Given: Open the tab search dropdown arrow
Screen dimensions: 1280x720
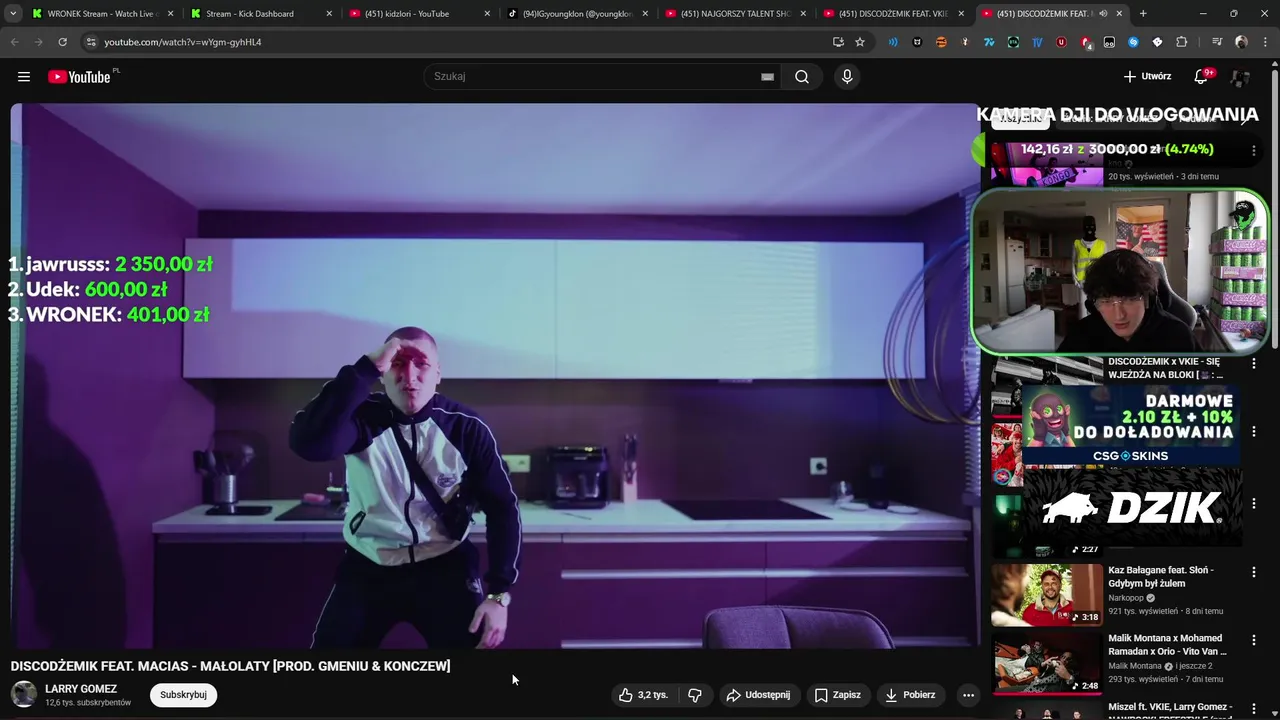Looking at the screenshot, I should (x=13, y=14).
